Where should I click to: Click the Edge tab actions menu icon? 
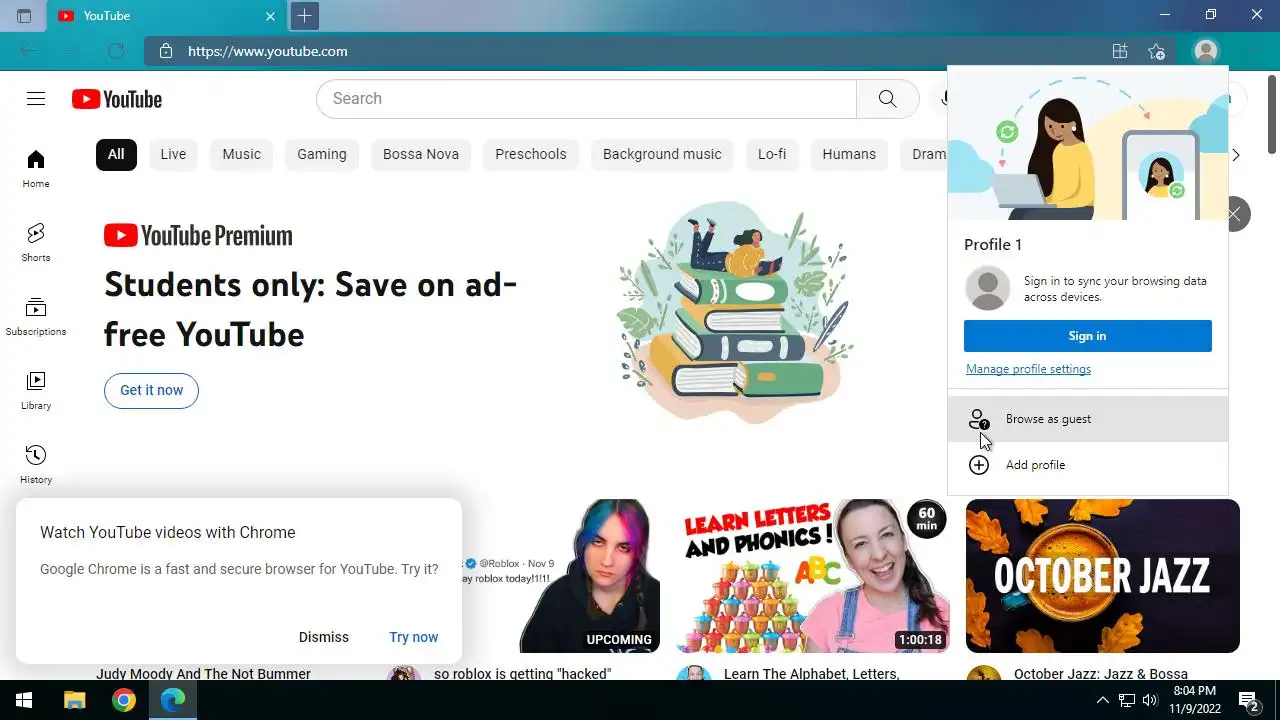pyautogui.click(x=24, y=16)
